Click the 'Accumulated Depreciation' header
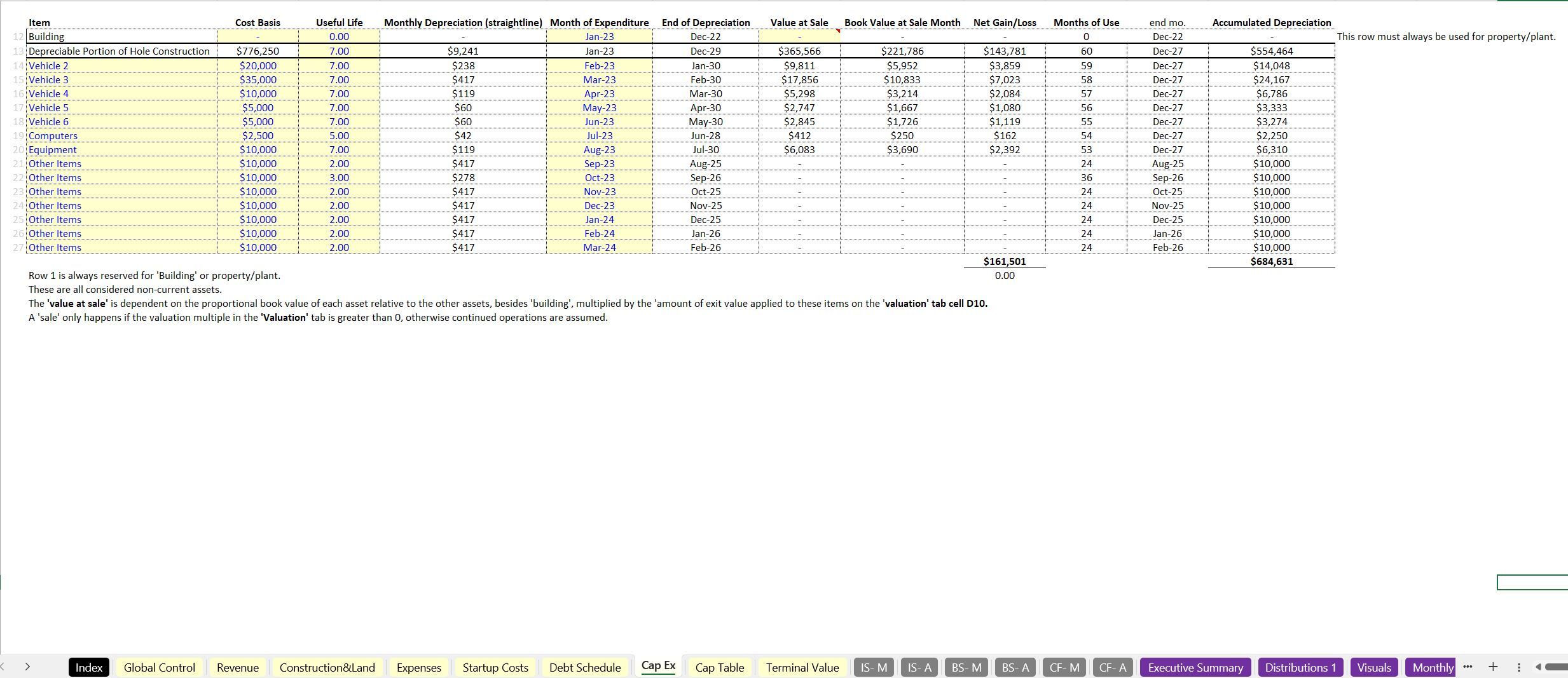The height and width of the screenshot is (678, 1568). pyautogui.click(x=1272, y=22)
